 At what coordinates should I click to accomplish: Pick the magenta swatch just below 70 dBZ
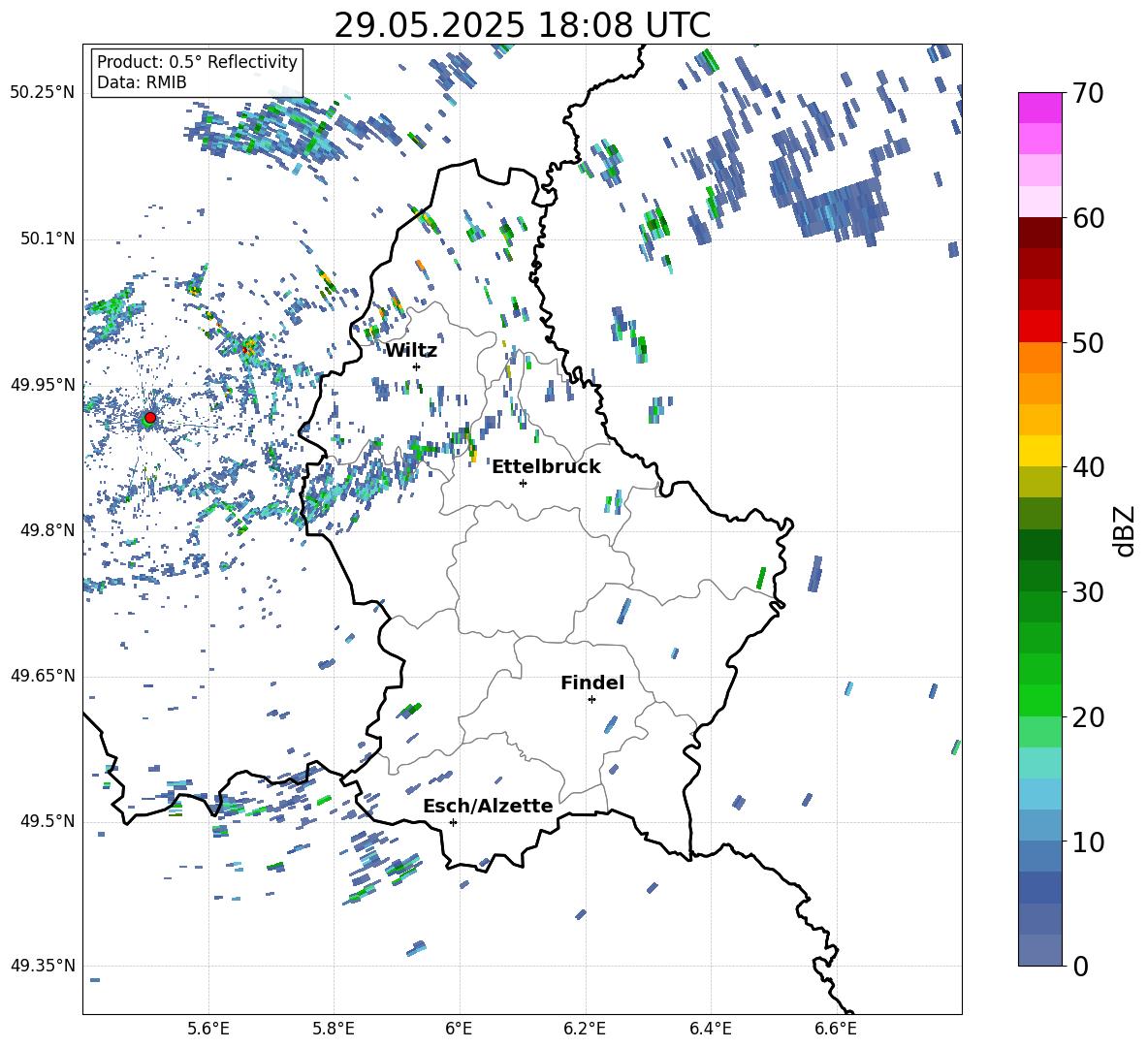click(1040, 108)
